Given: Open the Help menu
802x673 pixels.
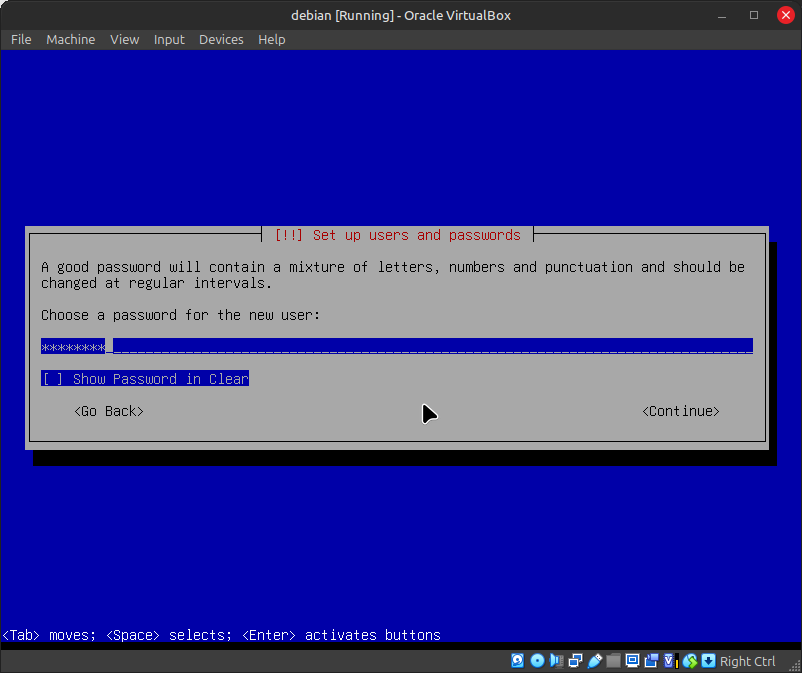Looking at the screenshot, I should click(x=272, y=39).
